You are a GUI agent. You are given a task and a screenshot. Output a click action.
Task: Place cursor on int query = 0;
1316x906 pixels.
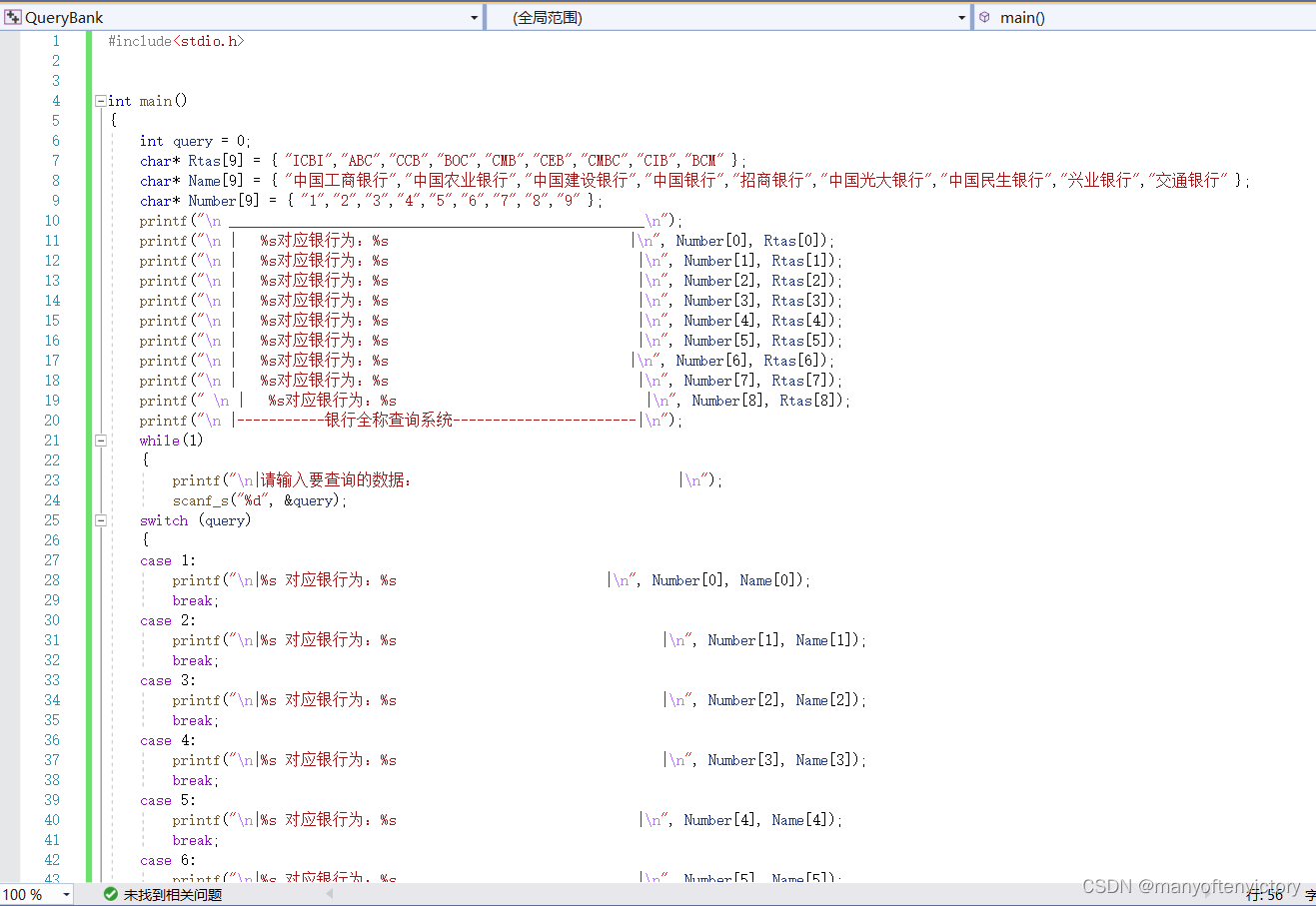pos(195,141)
